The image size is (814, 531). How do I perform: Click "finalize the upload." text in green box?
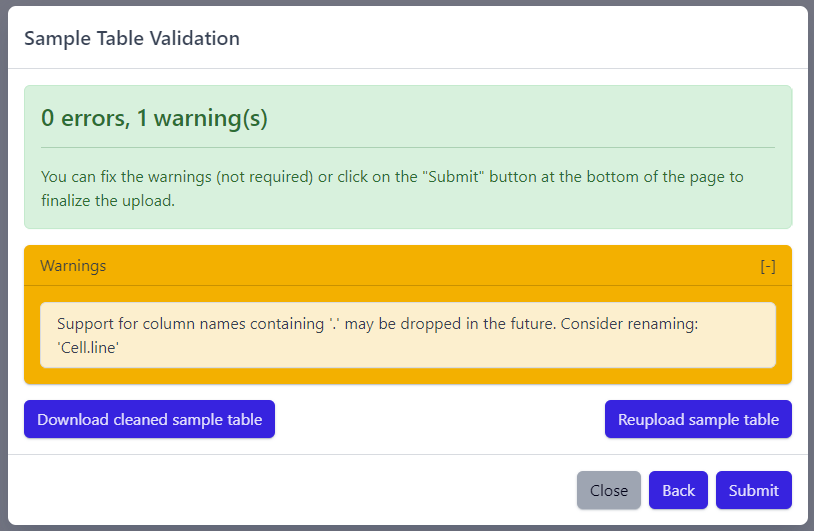(108, 200)
